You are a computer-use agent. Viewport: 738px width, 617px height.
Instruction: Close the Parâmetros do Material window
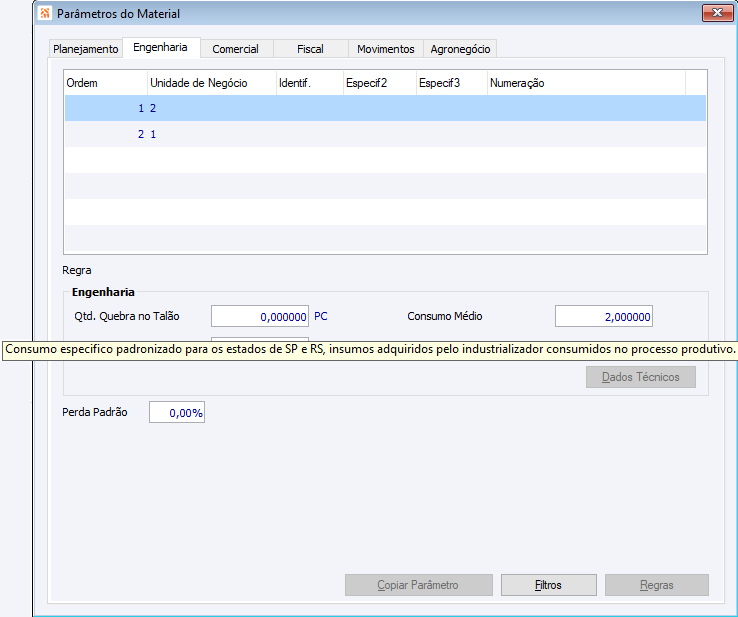717,13
